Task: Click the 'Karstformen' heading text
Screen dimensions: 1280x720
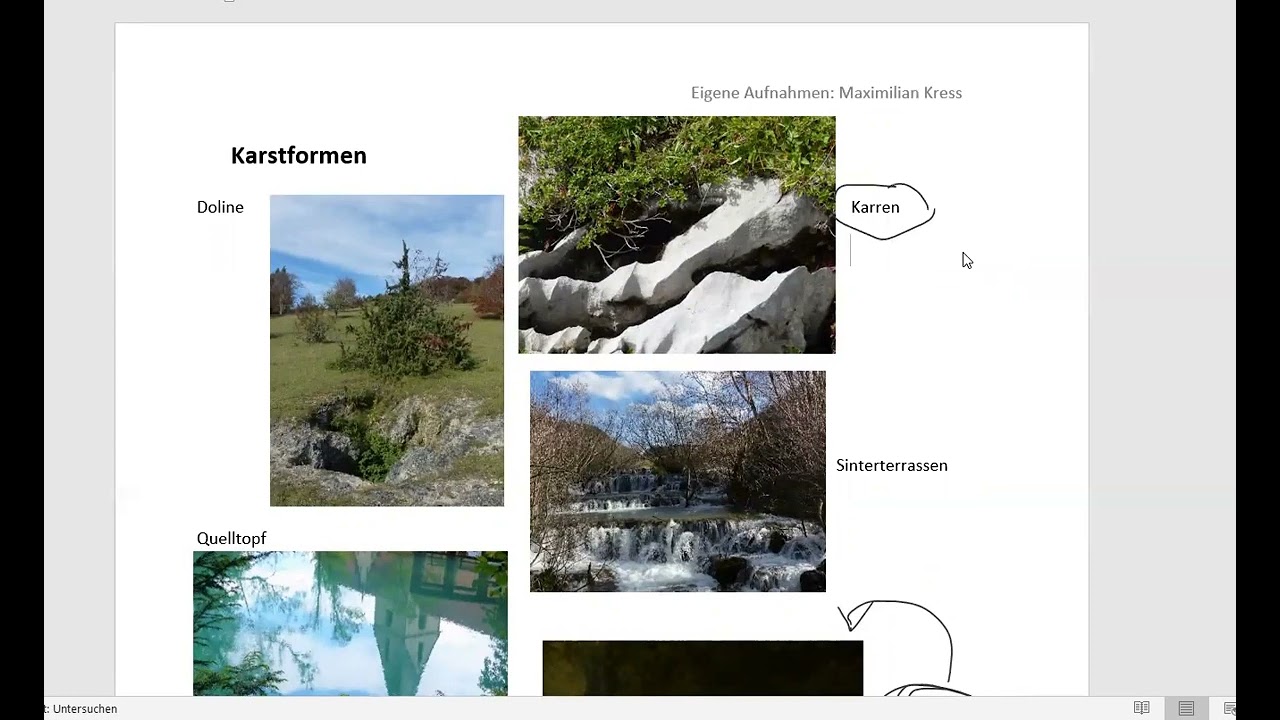Action: [299, 155]
